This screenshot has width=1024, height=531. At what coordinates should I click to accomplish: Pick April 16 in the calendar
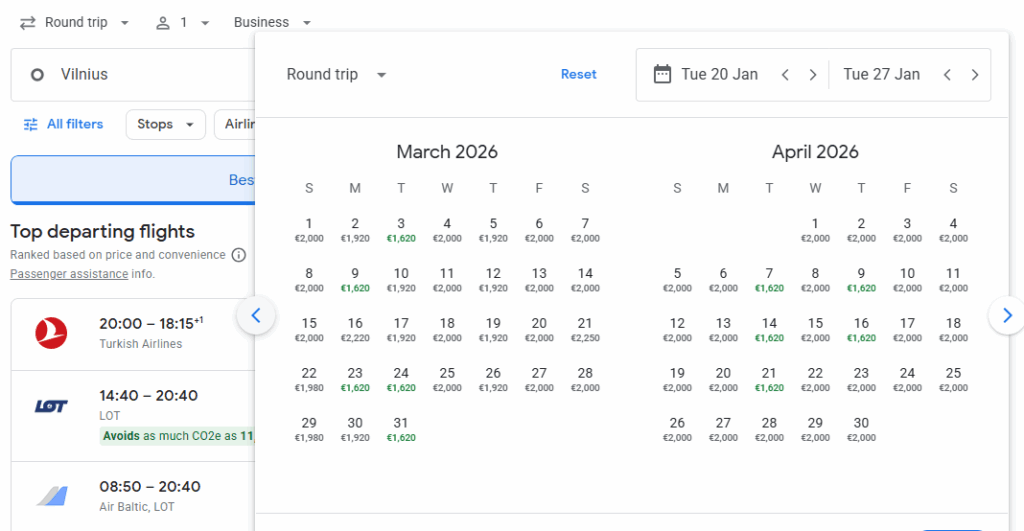(861, 329)
